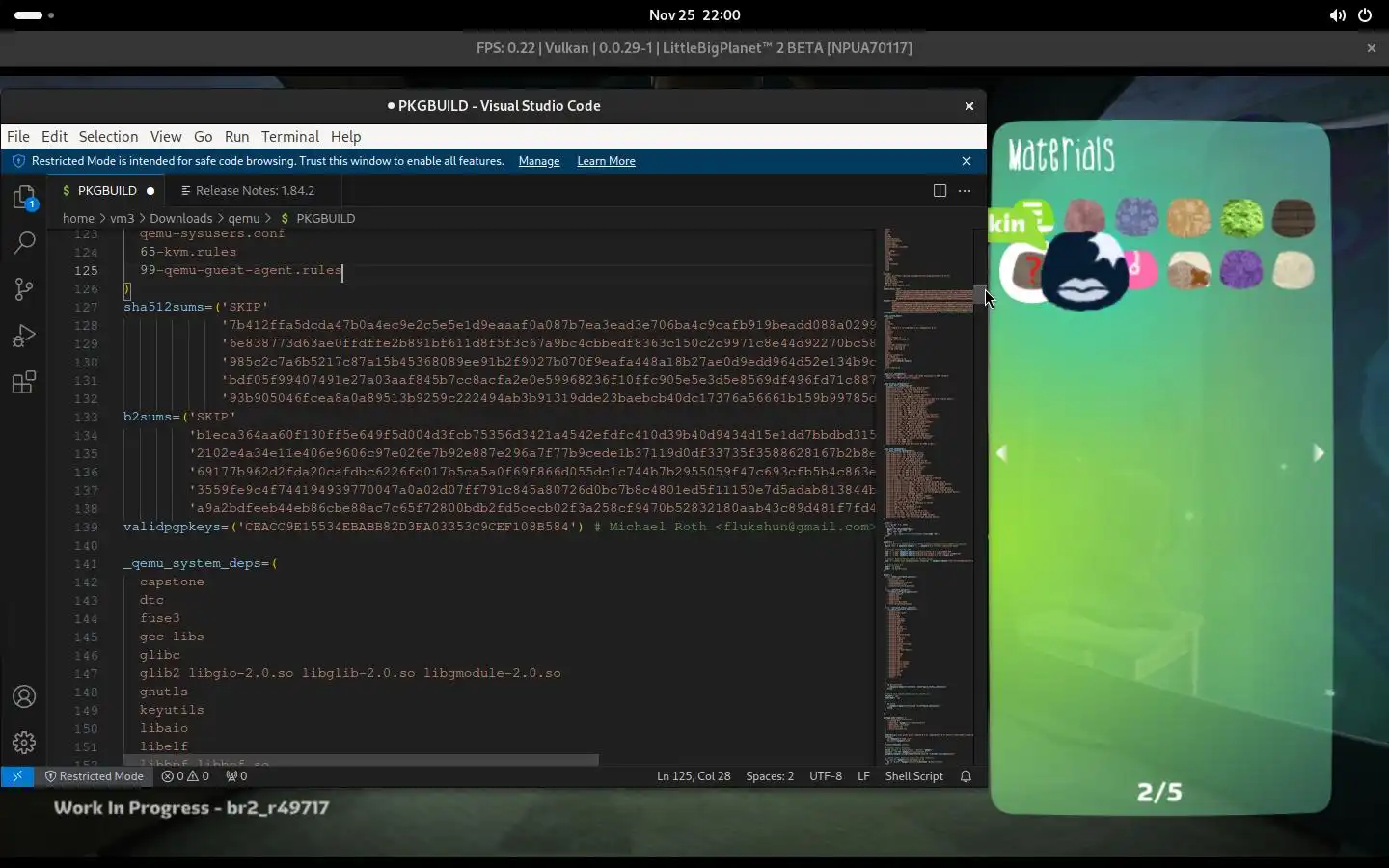Click the horizontal scrollbar of the editor
Viewport: 1389px width, 868px height.
361,760
